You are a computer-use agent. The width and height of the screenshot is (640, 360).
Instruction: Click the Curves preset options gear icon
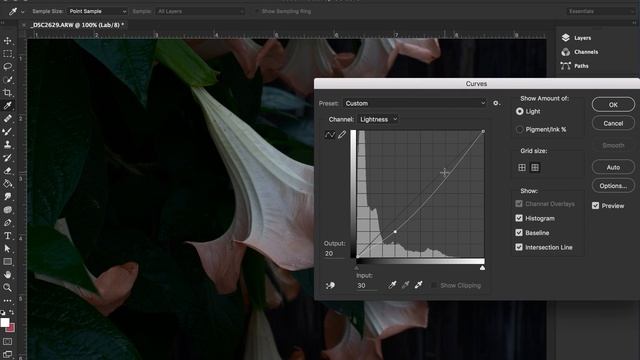pos(496,103)
